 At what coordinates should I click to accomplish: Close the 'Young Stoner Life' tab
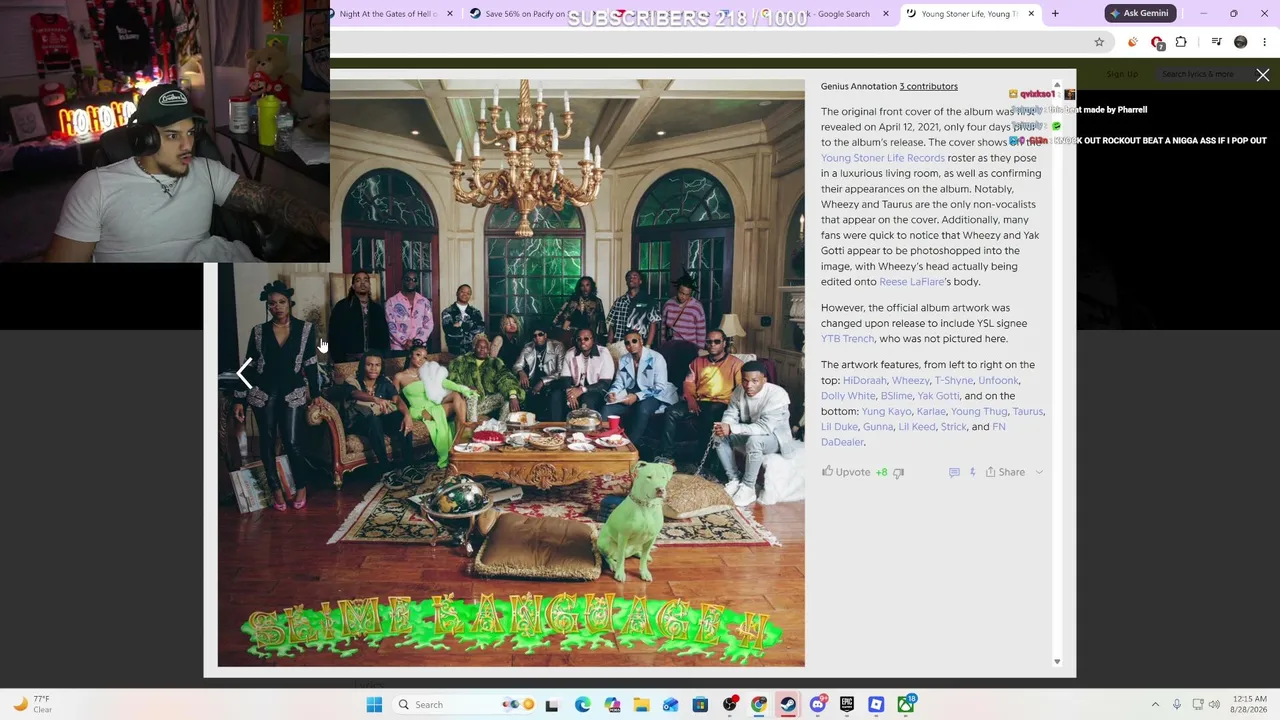coord(1031,14)
